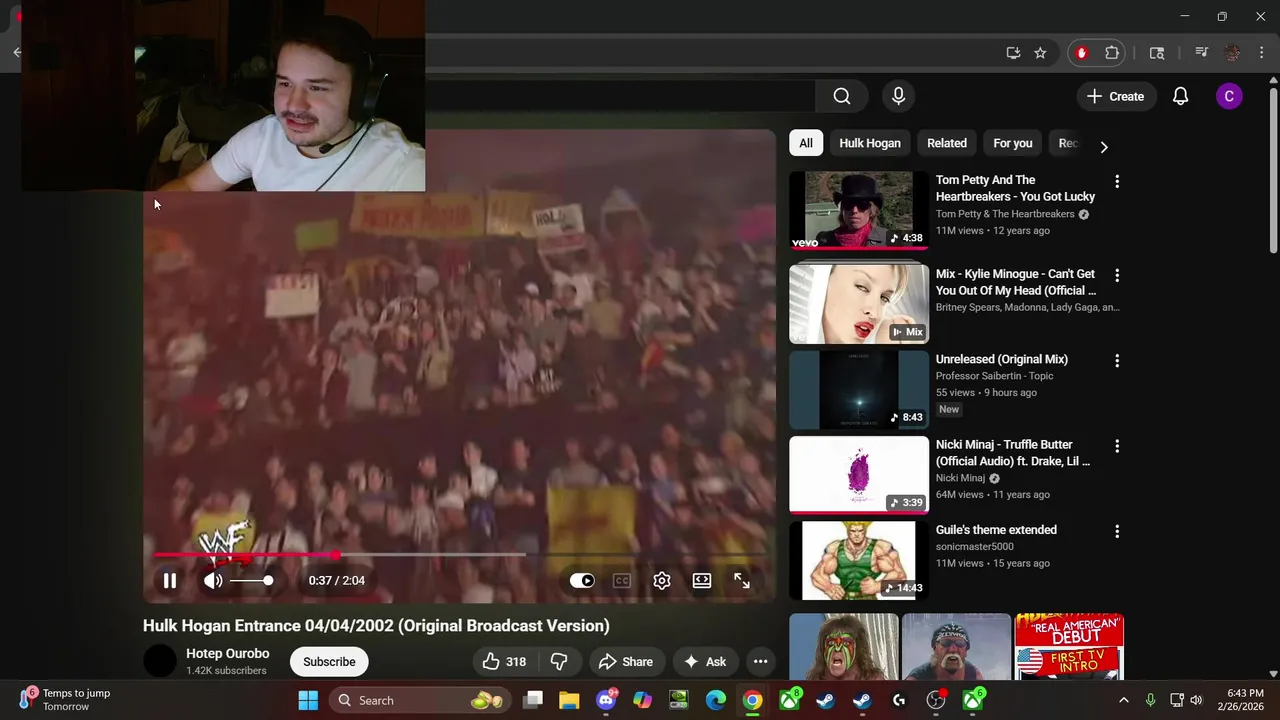Open options for Nicki Minaj Truffle Butter
This screenshot has height=720, width=1280.
tap(1117, 446)
